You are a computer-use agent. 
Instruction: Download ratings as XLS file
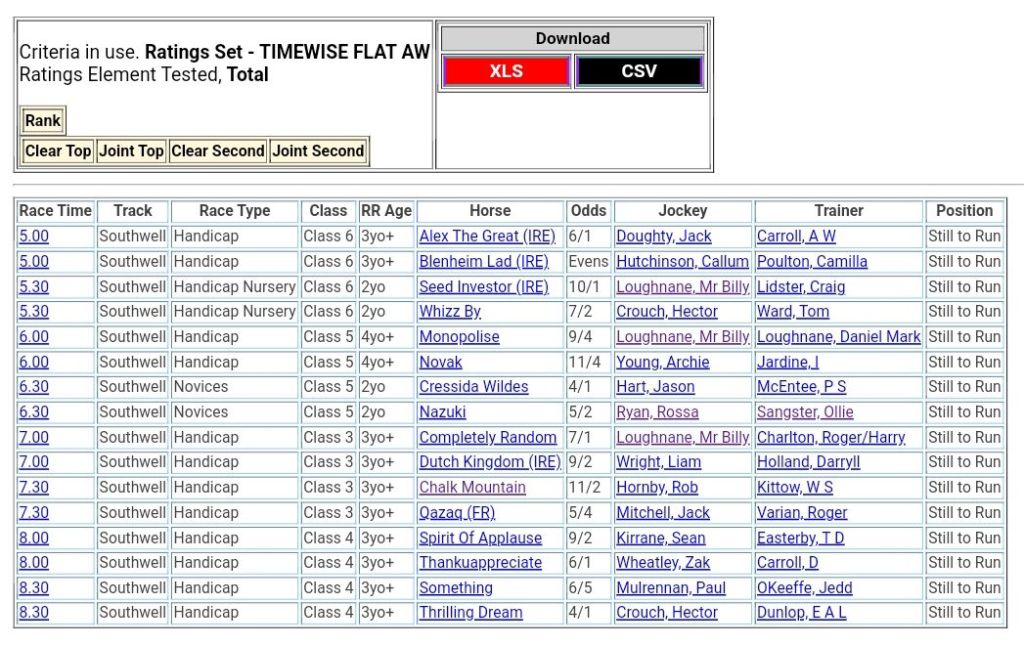coord(506,72)
